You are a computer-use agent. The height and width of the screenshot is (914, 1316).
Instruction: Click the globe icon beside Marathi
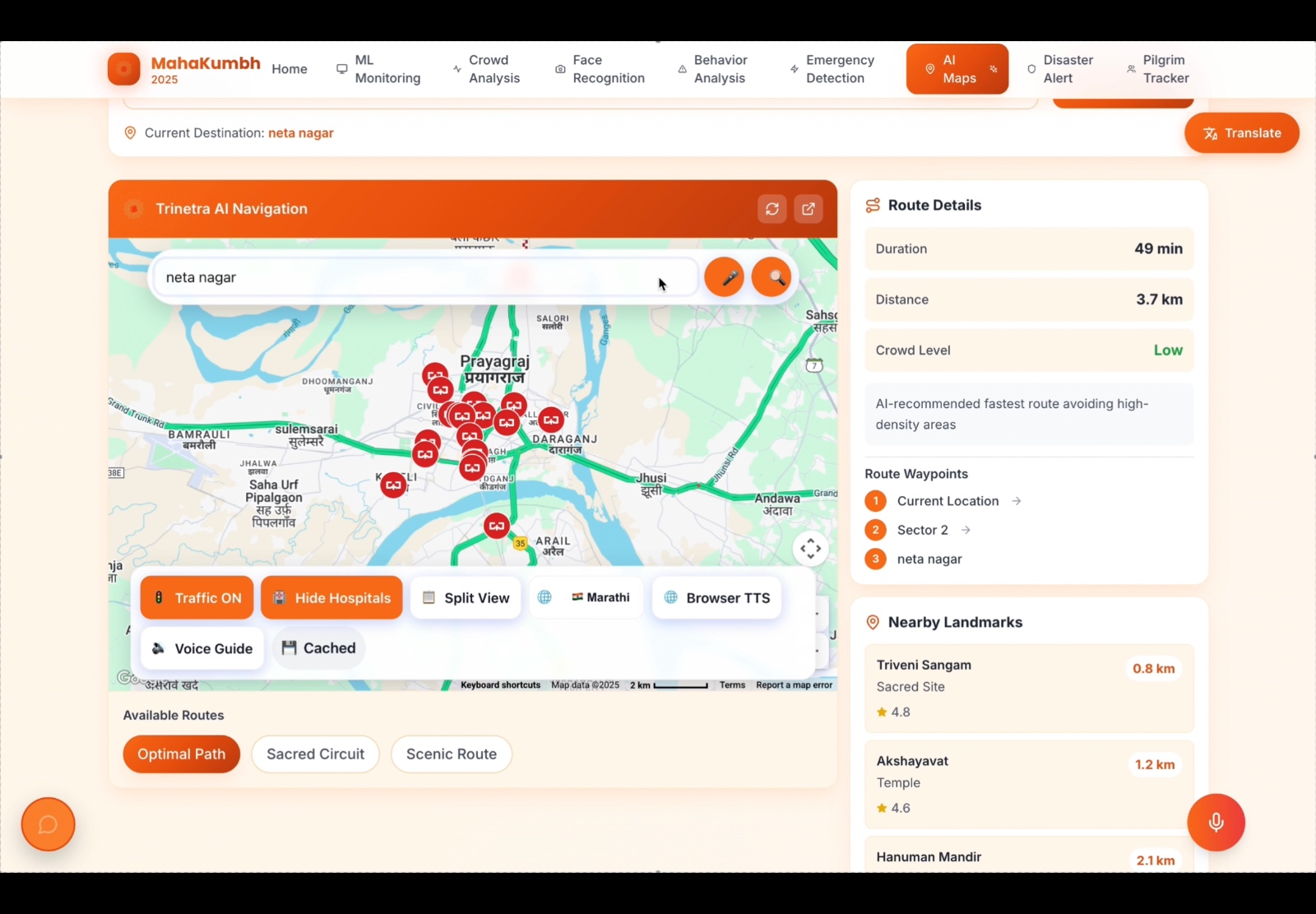coord(544,597)
